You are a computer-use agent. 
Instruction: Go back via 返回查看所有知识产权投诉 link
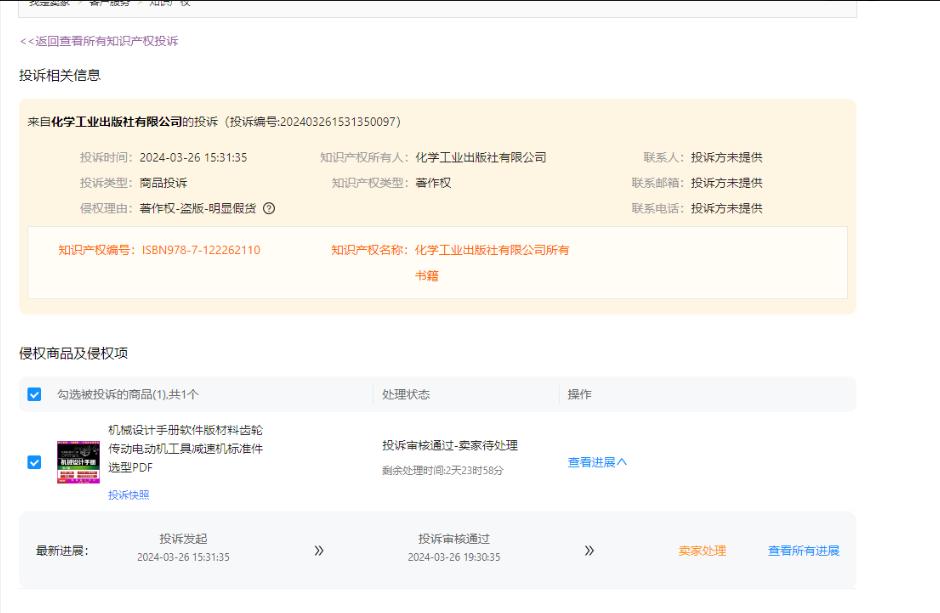coord(99,41)
